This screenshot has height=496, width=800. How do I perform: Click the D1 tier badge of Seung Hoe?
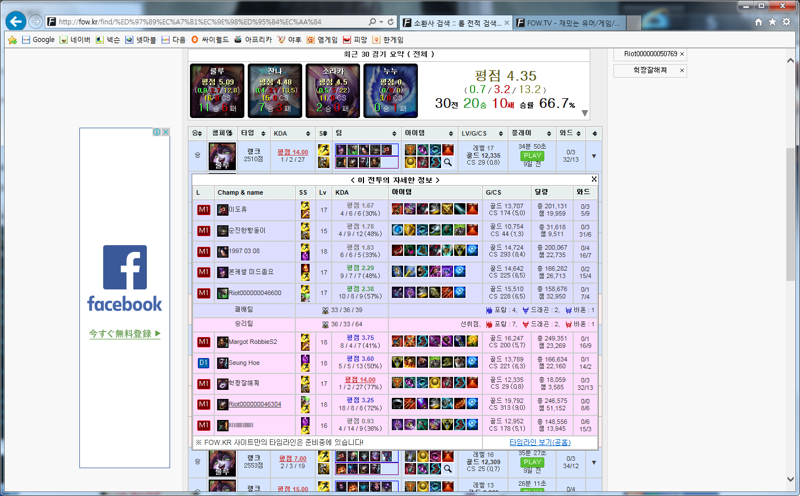coord(204,363)
